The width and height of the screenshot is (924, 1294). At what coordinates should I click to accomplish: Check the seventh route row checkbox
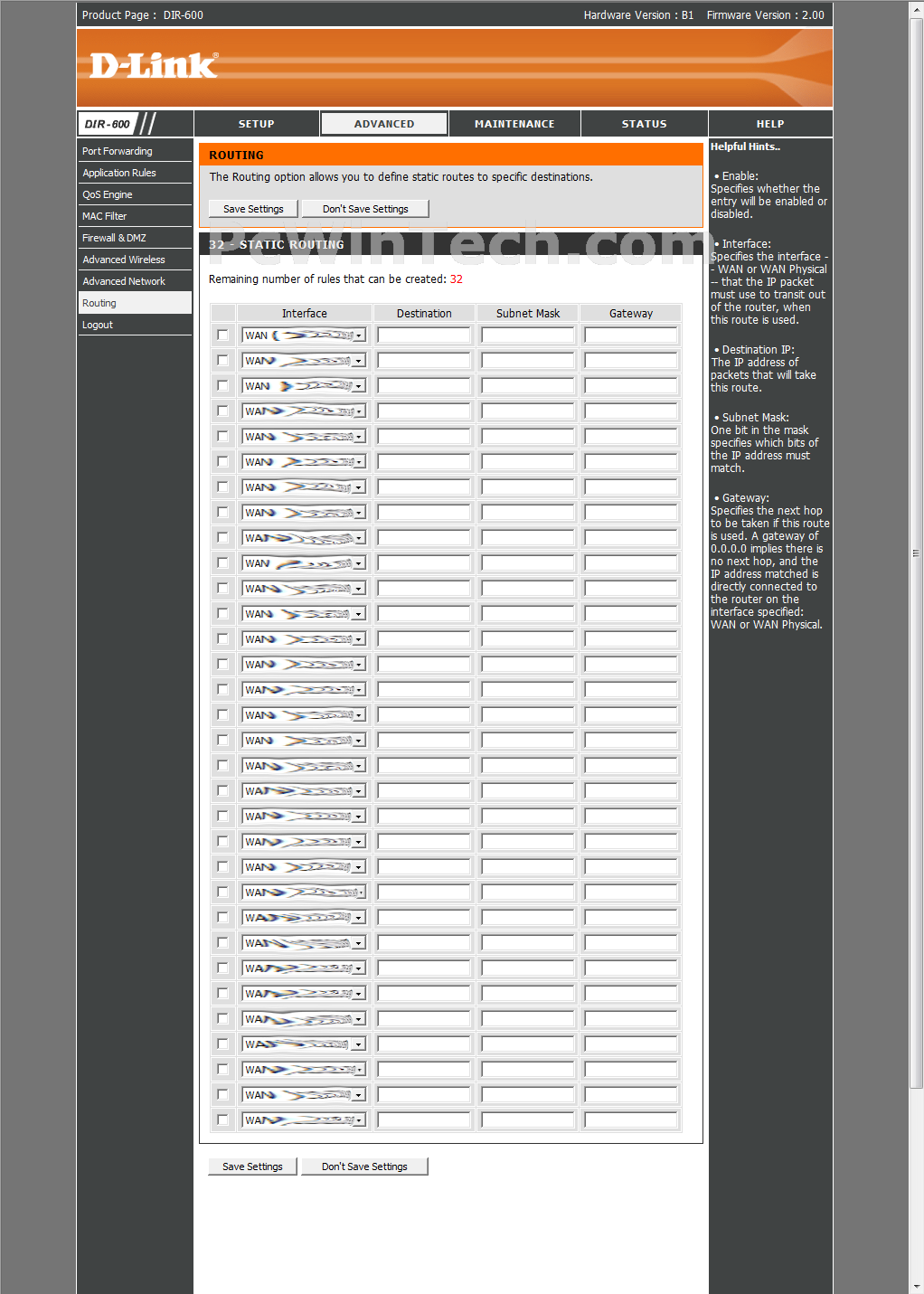(x=222, y=487)
